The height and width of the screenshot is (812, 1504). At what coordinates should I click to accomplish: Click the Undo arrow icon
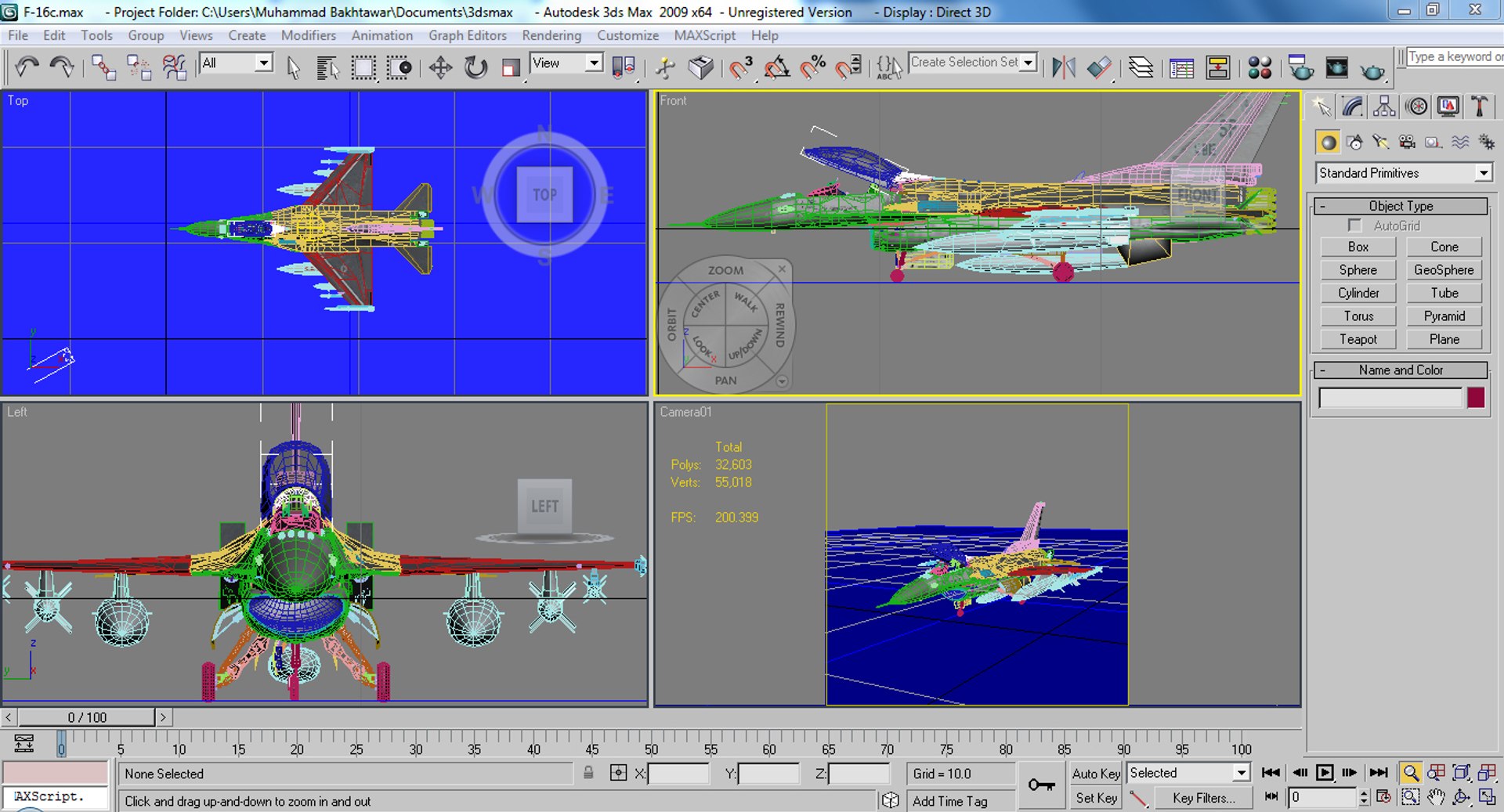click(27, 67)
